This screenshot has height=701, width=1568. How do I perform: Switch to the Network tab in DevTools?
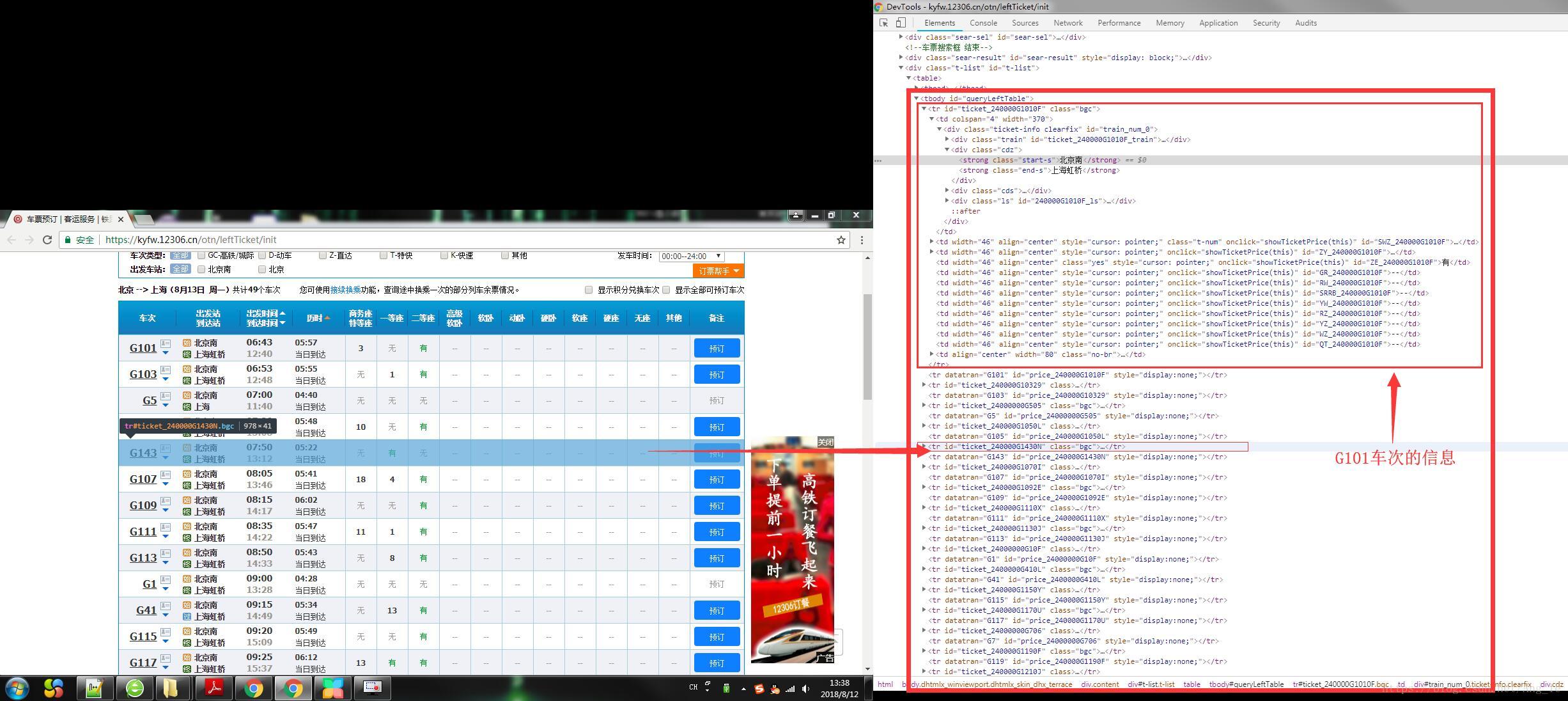tap(1067, 23)
